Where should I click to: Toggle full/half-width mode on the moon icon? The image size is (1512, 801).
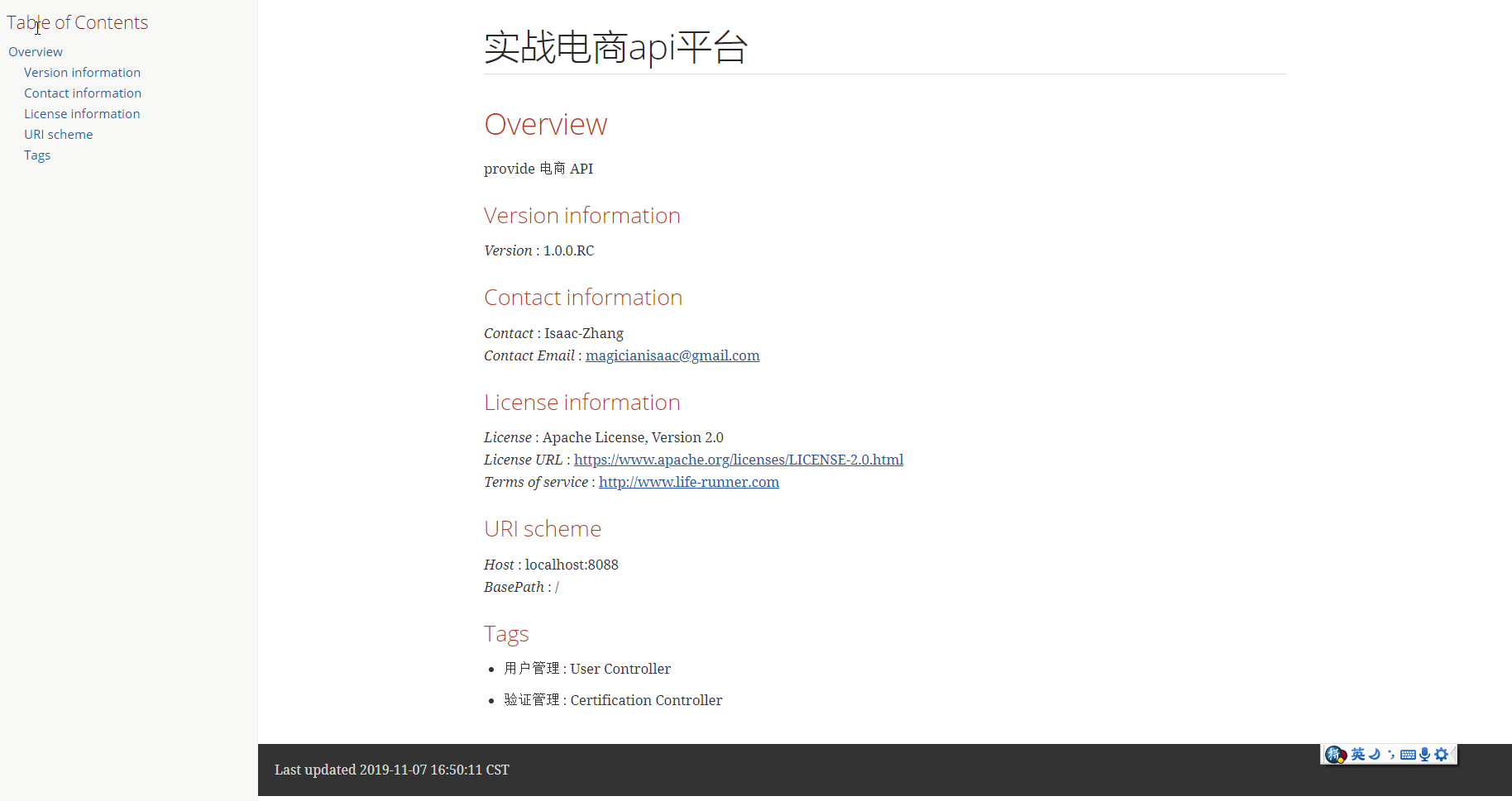click(x=1374, y=755)
